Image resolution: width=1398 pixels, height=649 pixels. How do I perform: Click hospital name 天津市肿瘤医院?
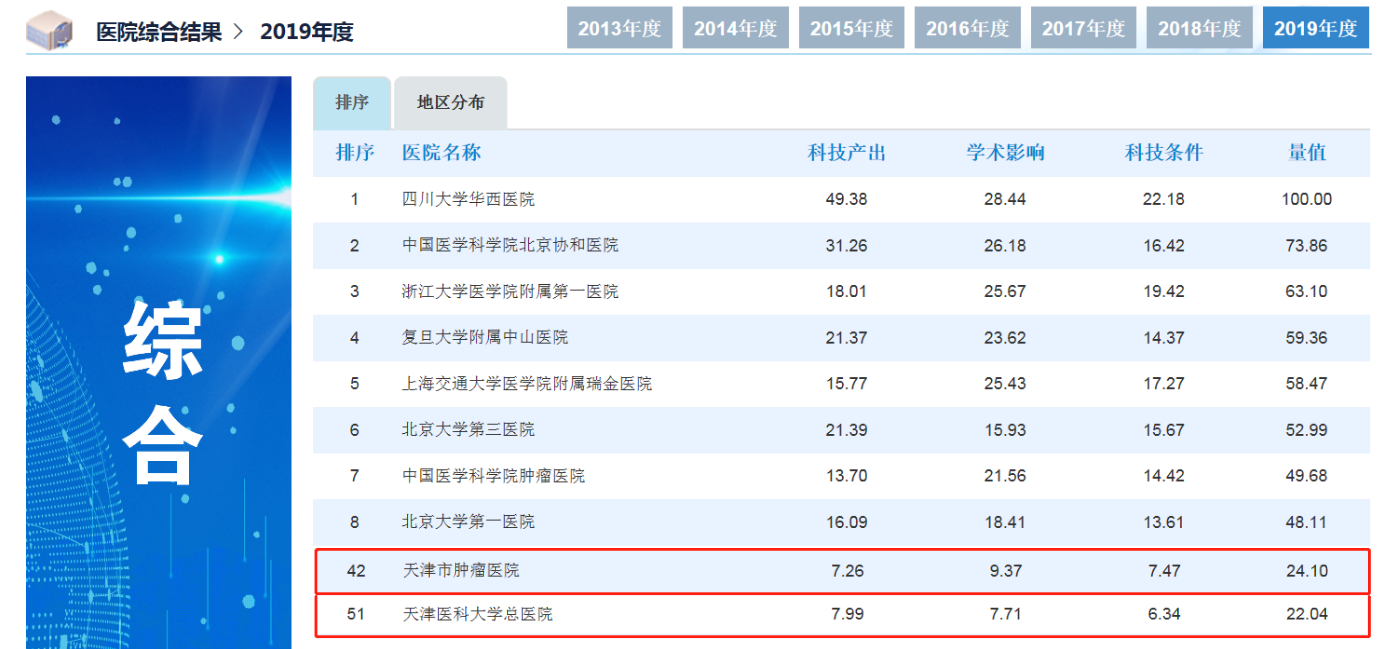tap(460, 571)
